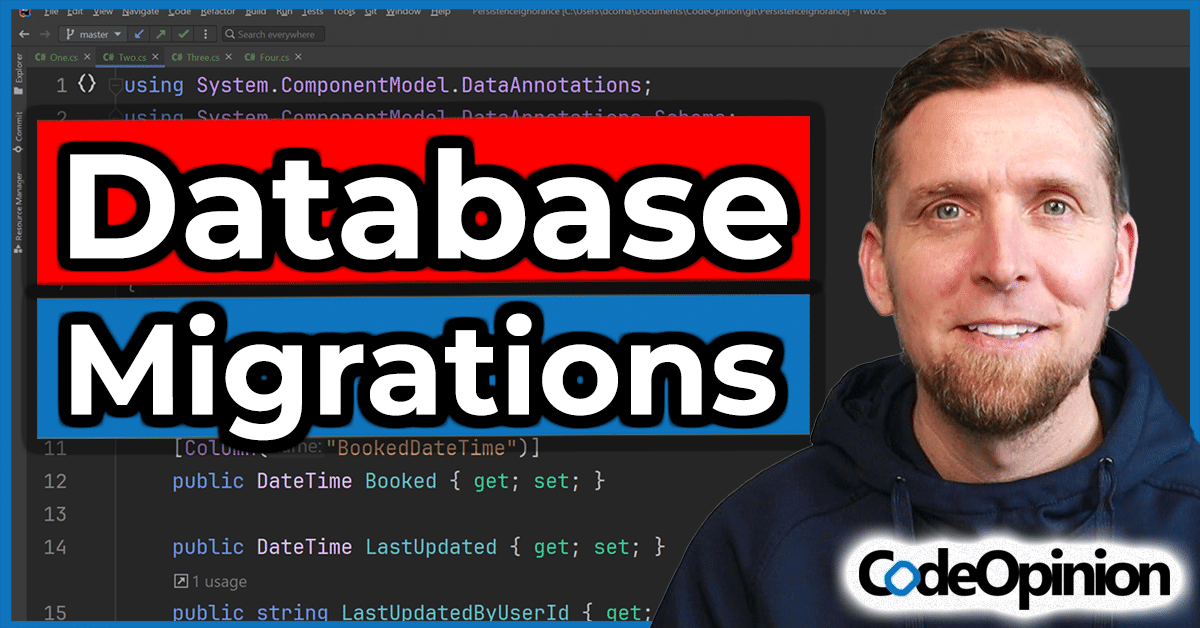Open the vertical three-dot VCS options
Image resolution: width=1200 pixels, height=628 pixels.
click(204, 34)
